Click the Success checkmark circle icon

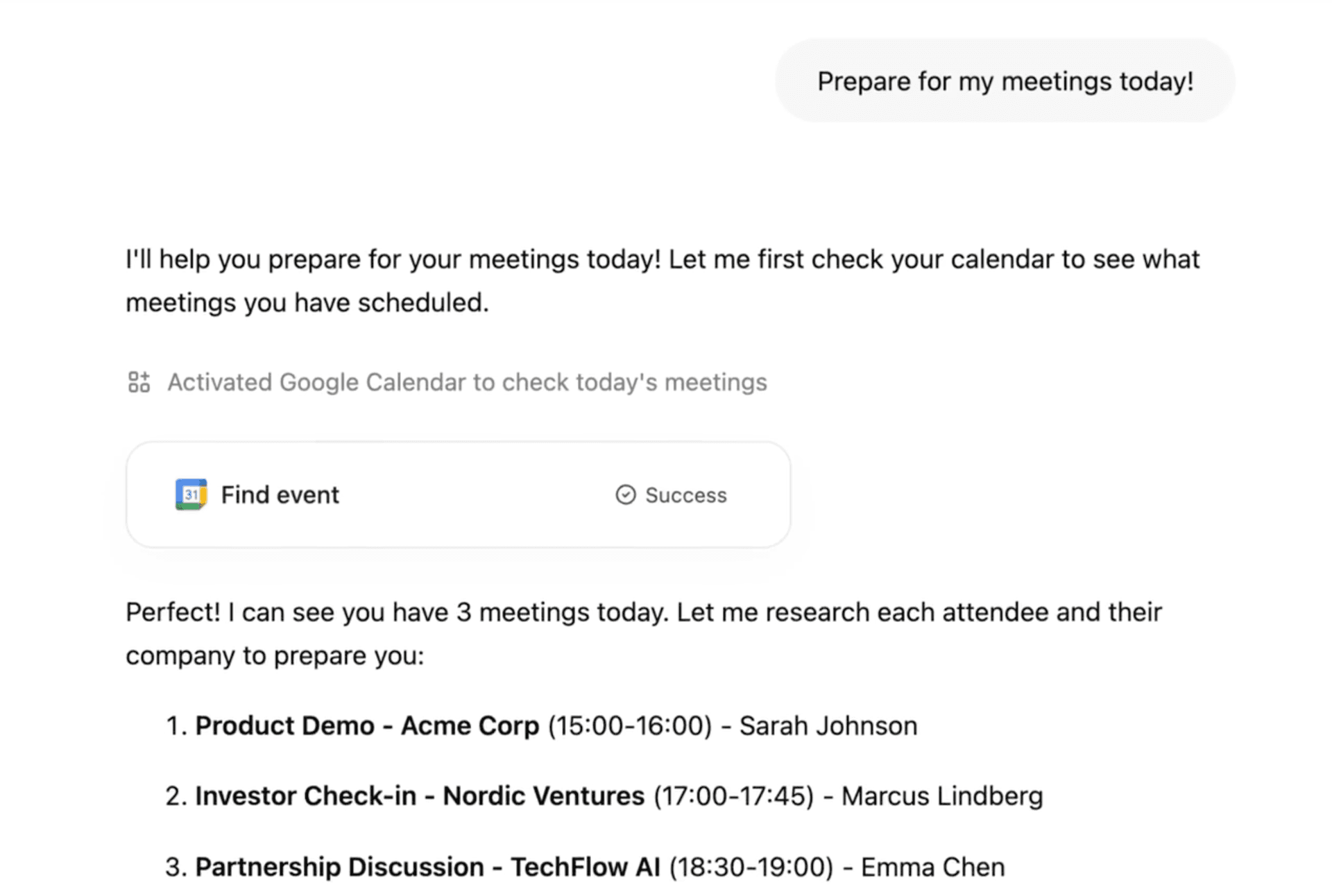pos(625,494)
